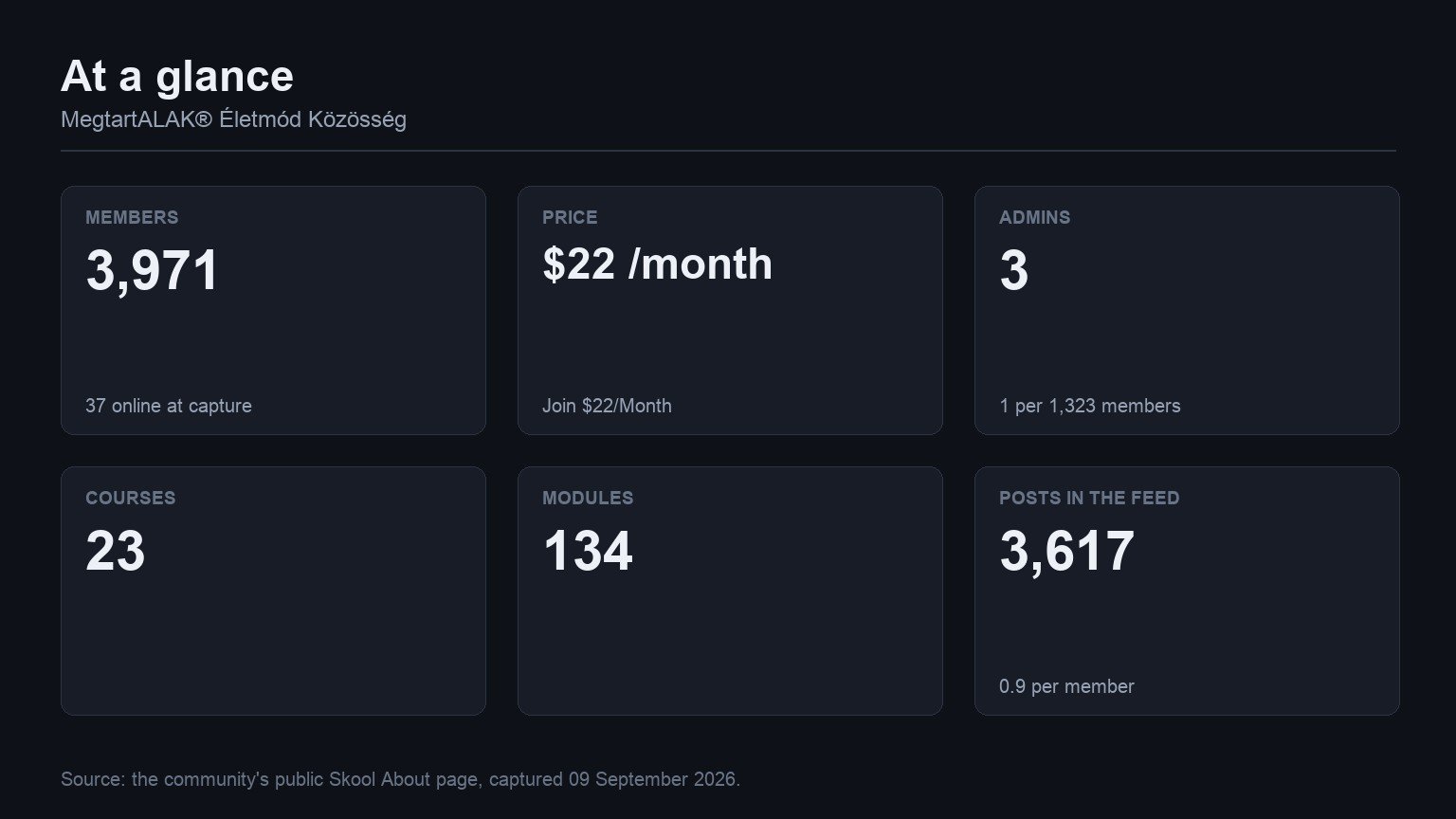Click the MODULES card label
1456x819 pixels.
(588, 498)
